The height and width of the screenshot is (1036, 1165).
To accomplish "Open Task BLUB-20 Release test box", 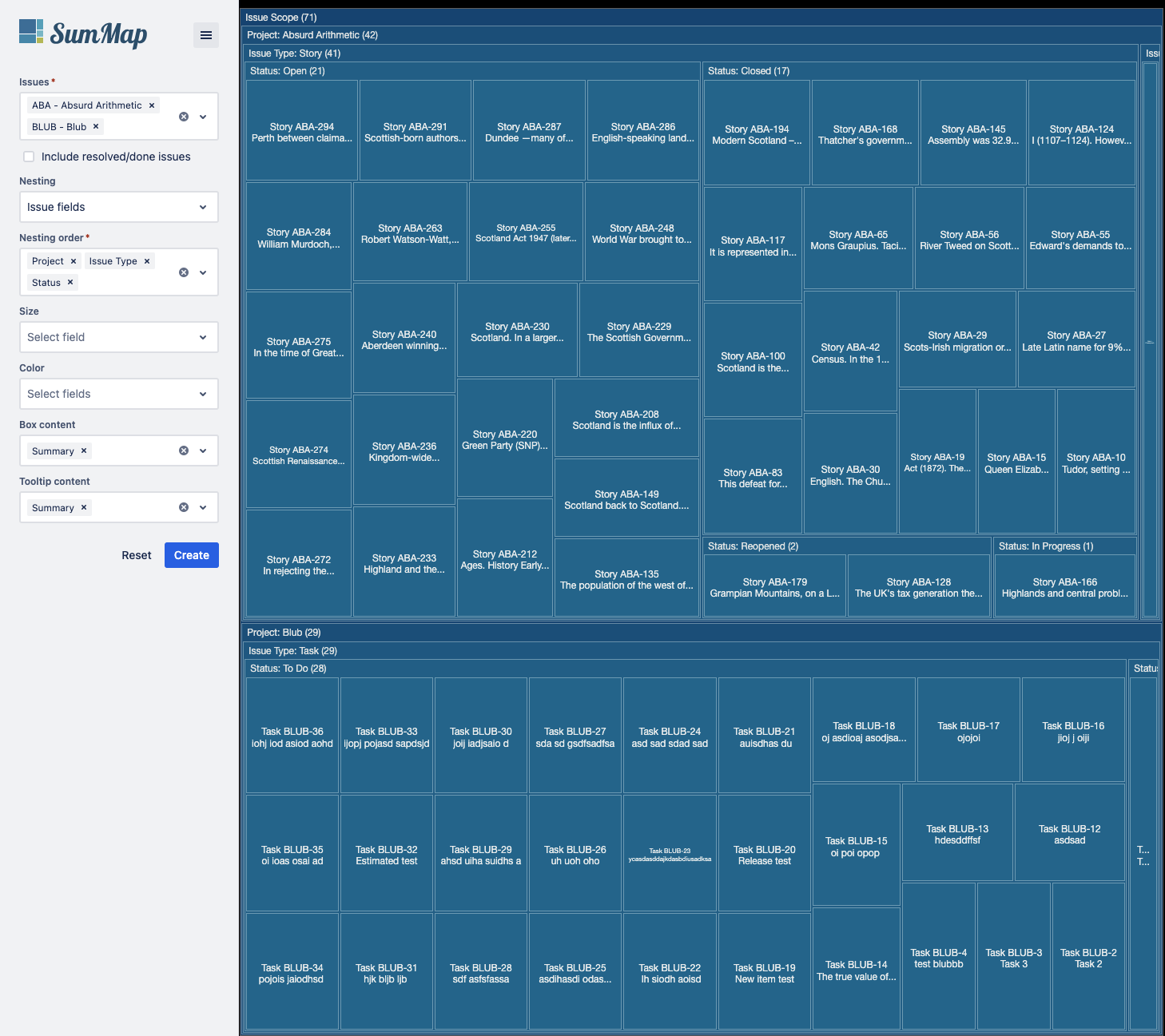I will pos(765,854).
